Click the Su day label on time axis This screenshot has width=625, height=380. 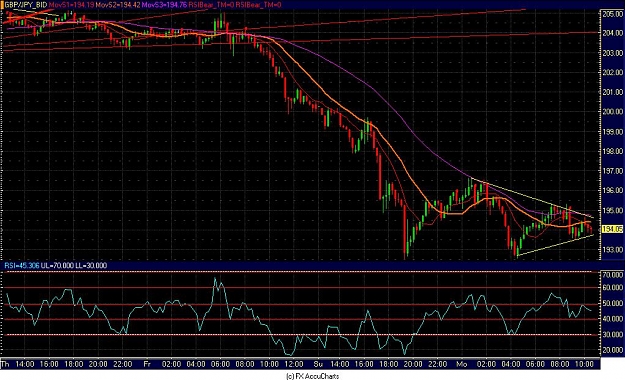point(318,364)
